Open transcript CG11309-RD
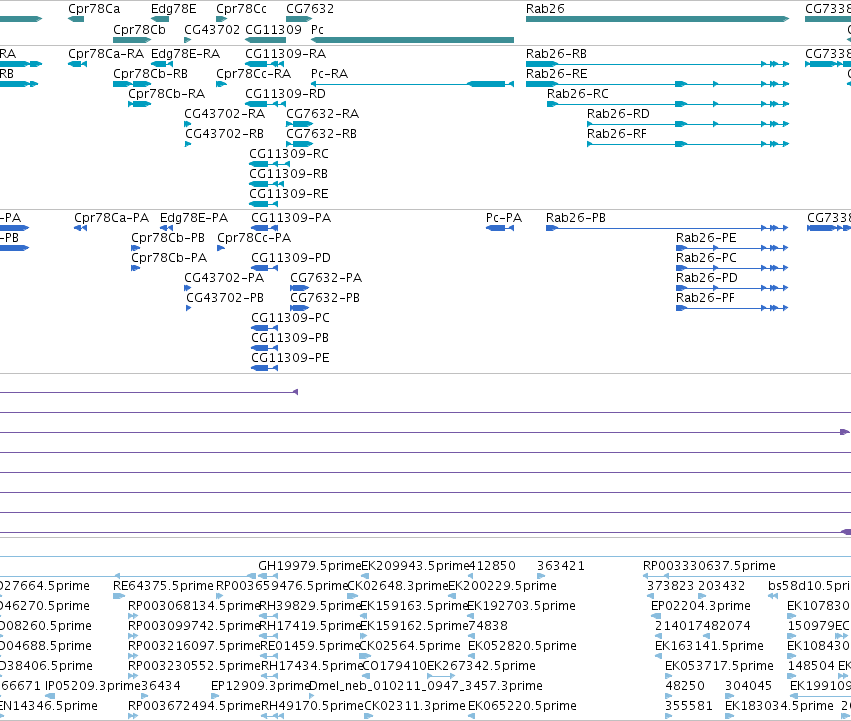The image size is (851, 721). pos(285,94)
